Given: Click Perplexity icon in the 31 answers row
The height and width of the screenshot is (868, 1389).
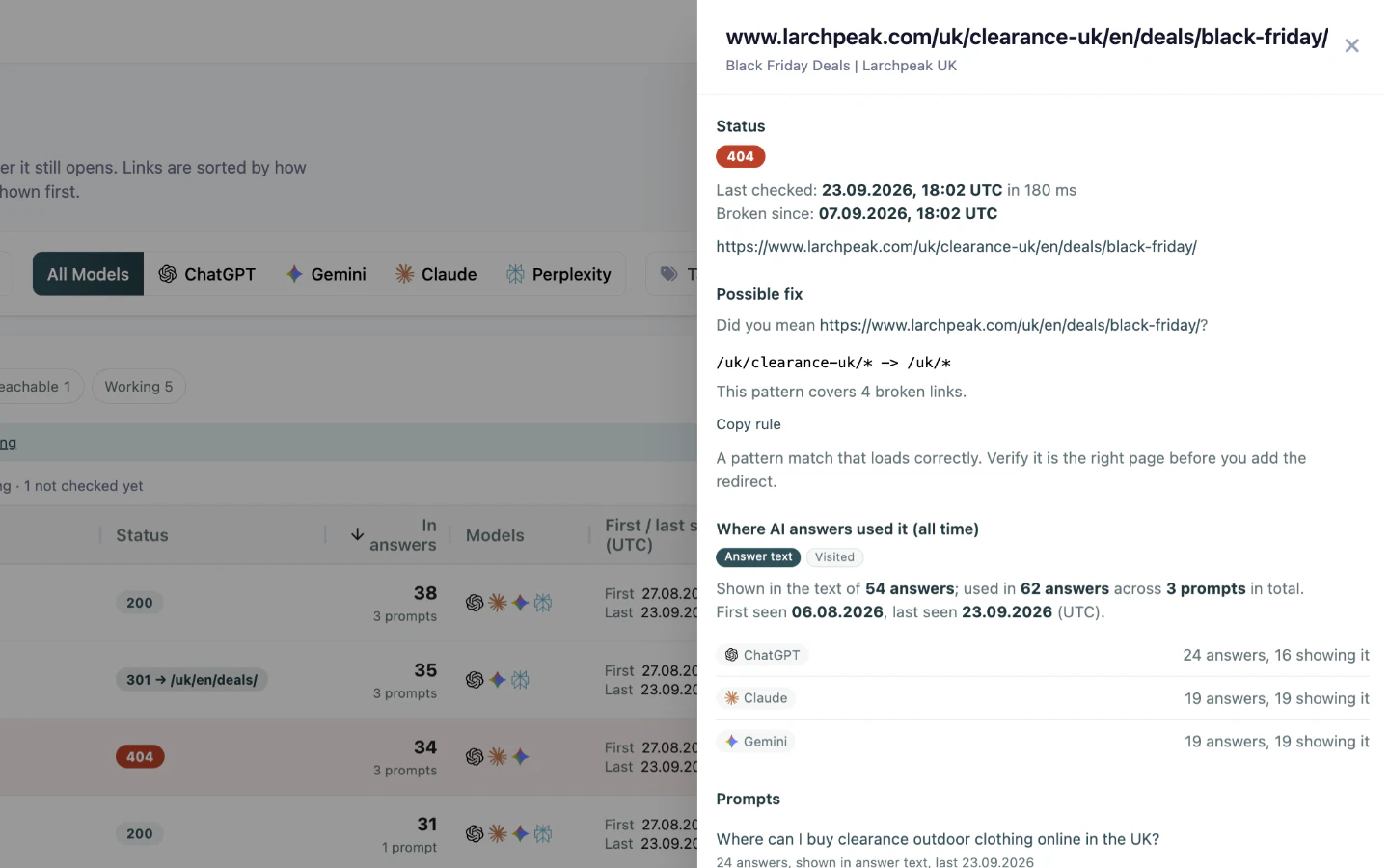Looking at the screenshot, I should (x=543, y=834).
